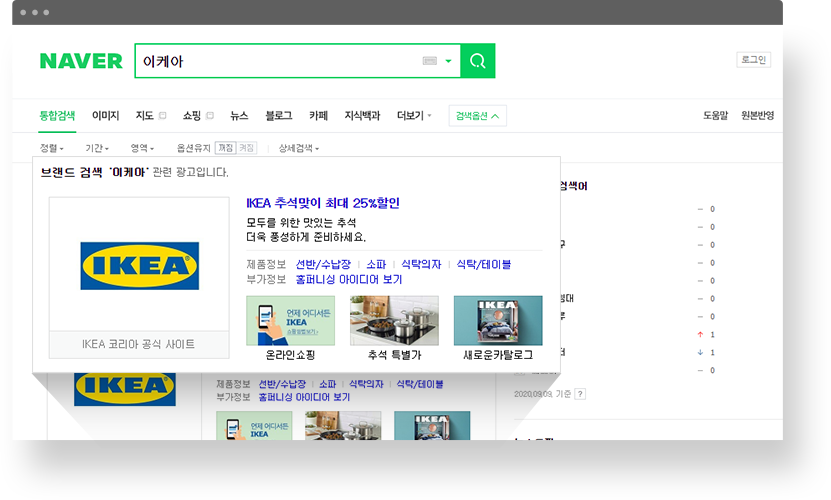Click the small icon next to 쇼핑 tab
Viewport: 831px width, 500px height.
(210, 116)
